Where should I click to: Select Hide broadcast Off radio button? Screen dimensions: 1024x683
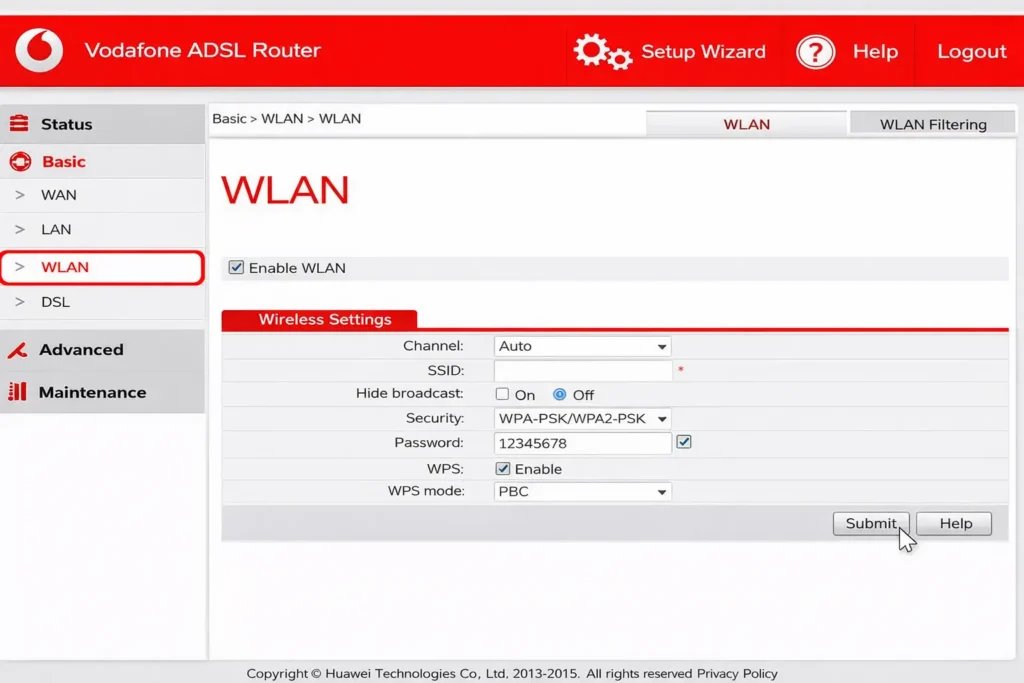pos(560,395)
